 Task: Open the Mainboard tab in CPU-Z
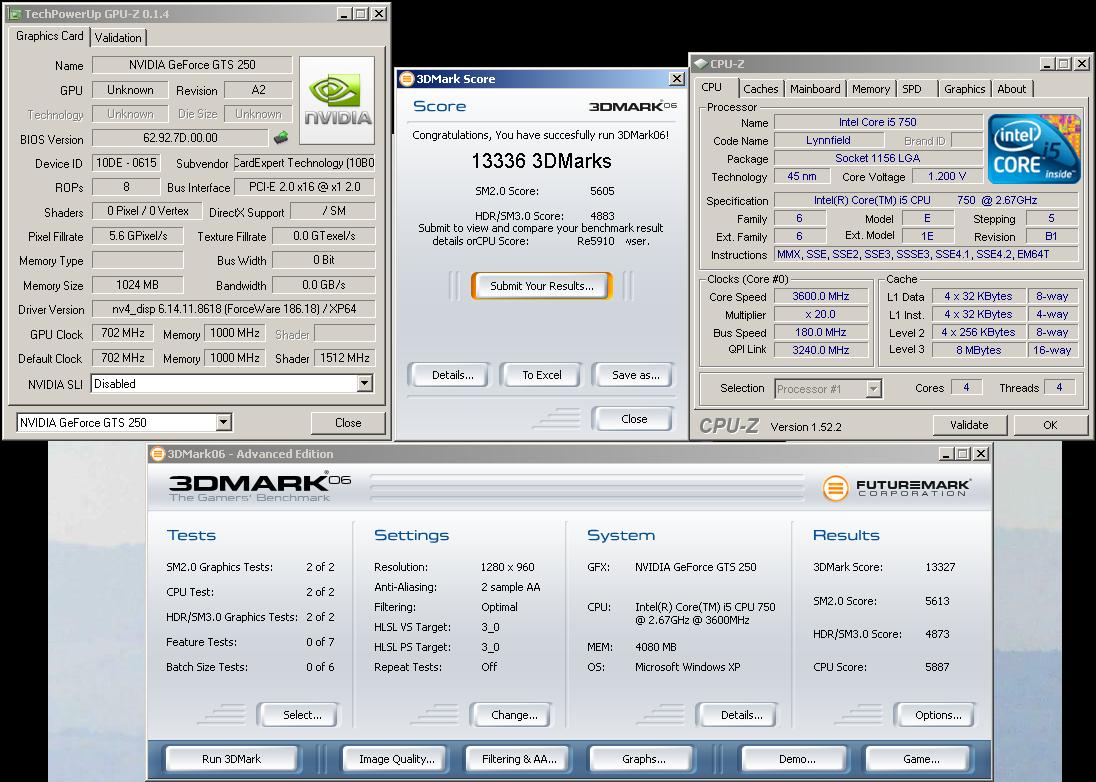815,89
